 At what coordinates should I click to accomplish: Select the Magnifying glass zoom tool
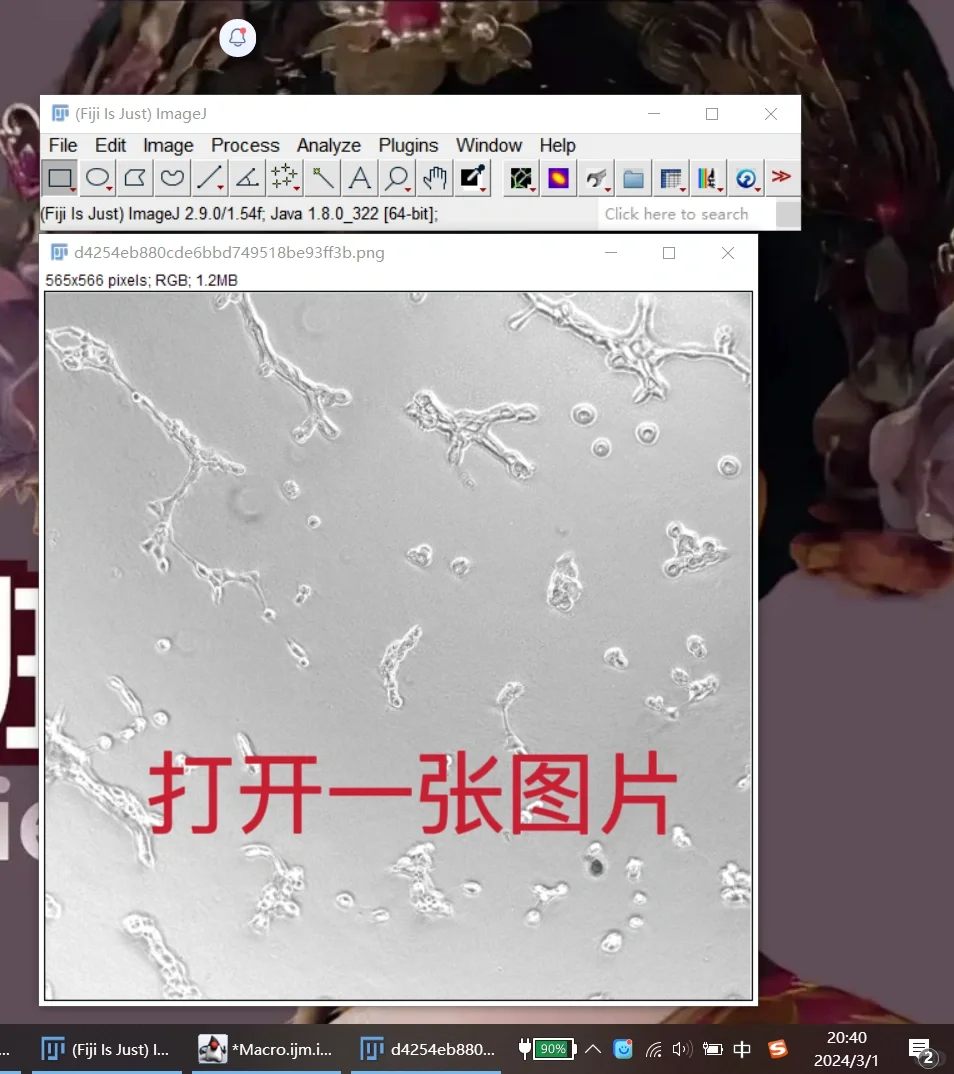tap(396, 177)
